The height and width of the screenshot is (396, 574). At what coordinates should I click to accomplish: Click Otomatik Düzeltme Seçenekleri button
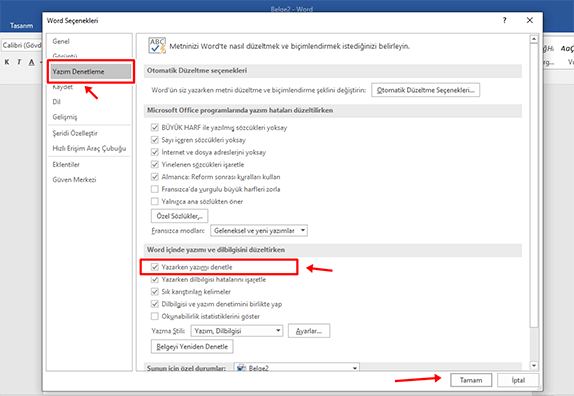[x=425, y=90]
